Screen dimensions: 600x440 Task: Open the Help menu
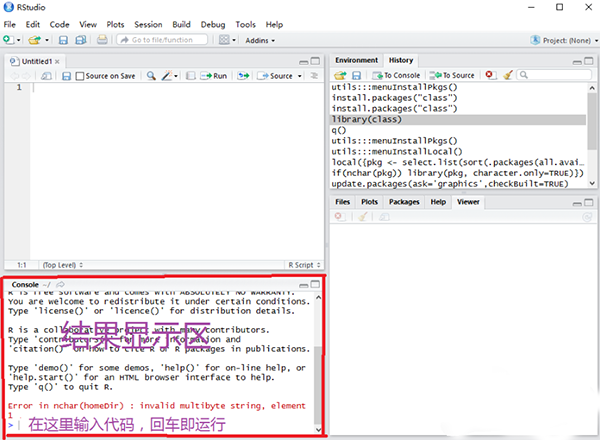274,24
